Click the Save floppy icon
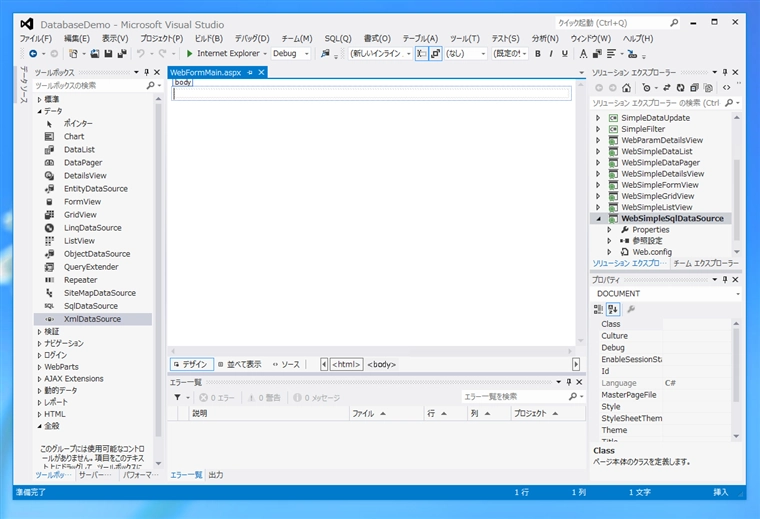 [108, 54]
